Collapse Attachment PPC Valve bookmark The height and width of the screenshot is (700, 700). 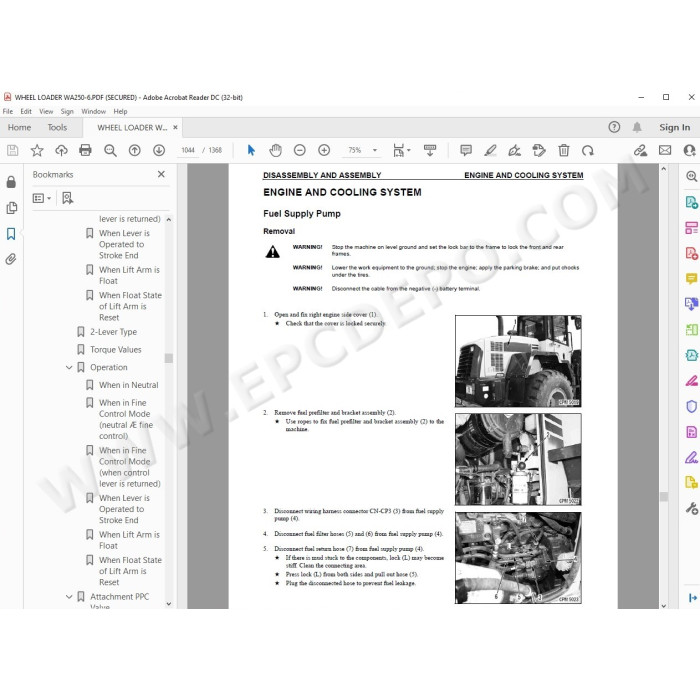pos(69,597)
